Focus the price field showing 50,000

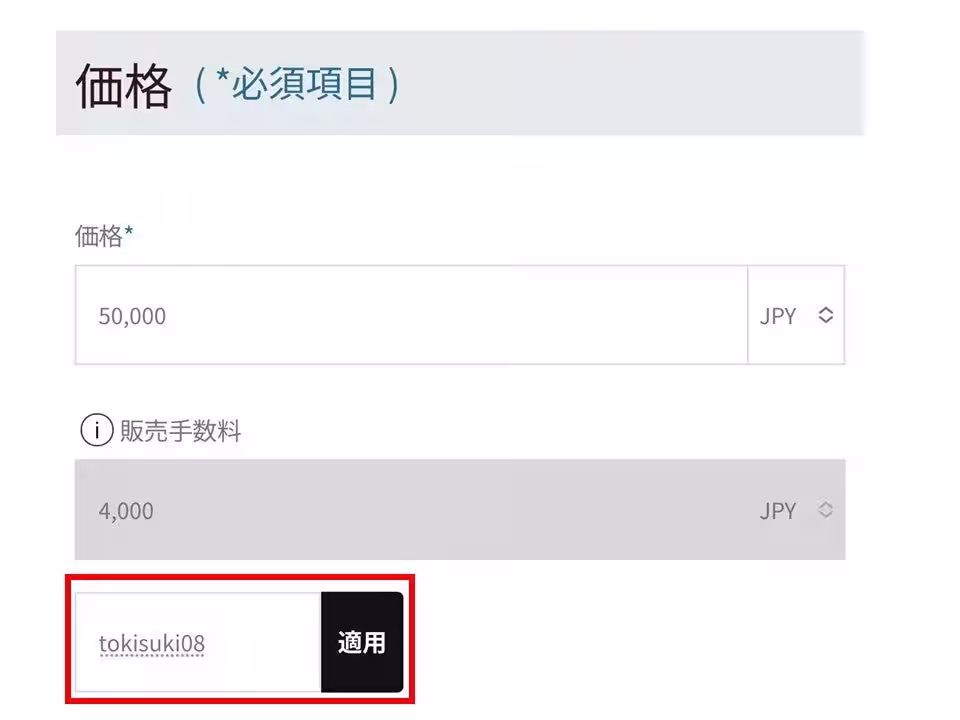[x=411, y=315]
